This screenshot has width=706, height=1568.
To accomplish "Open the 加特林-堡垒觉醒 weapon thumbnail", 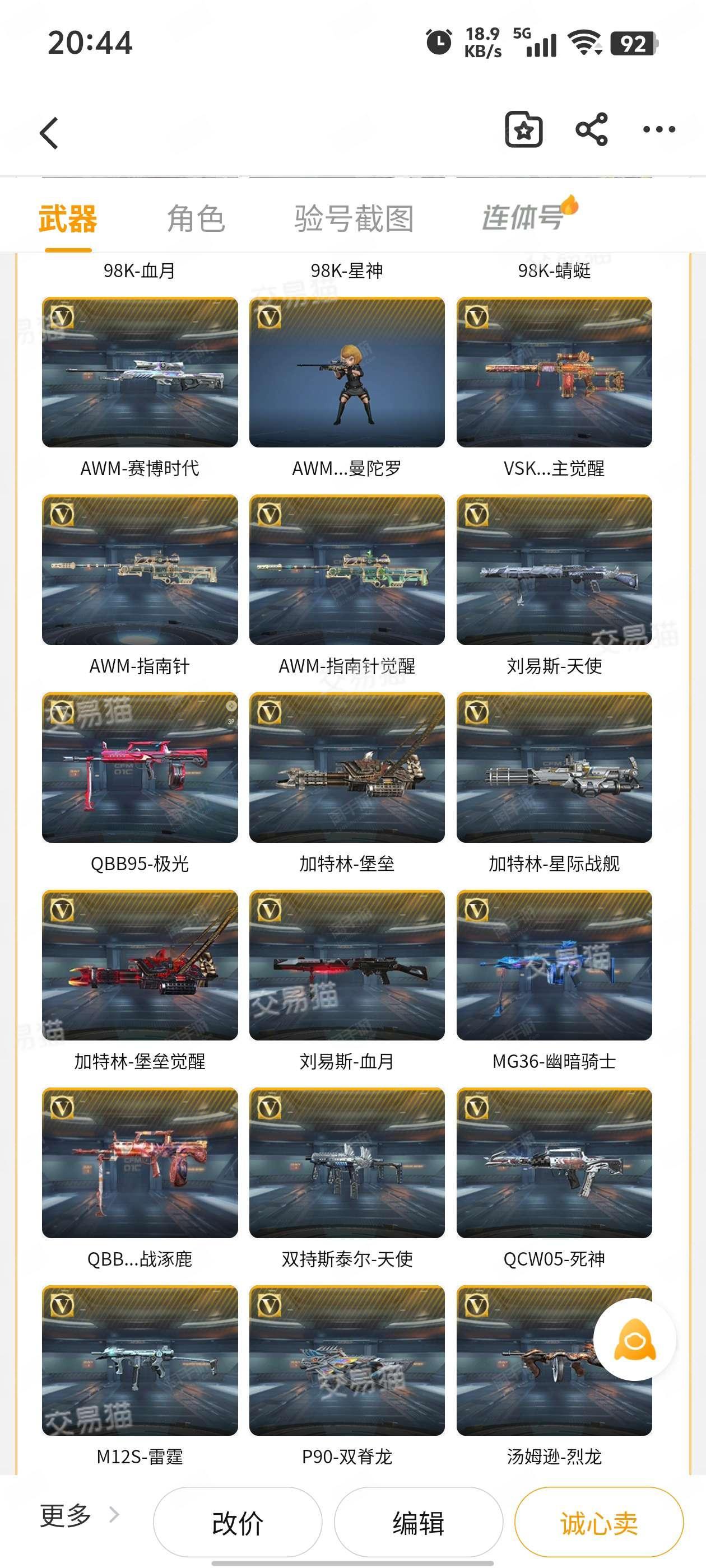I will (140, 965).
